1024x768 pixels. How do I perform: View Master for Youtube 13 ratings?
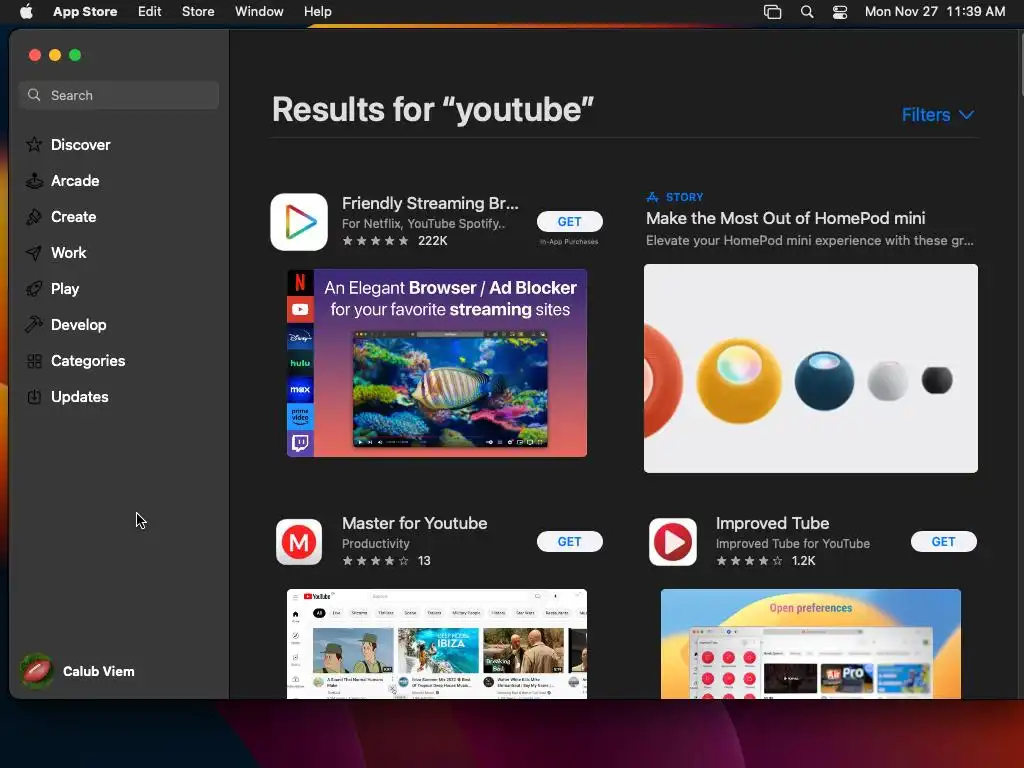(x=386, y=561)
